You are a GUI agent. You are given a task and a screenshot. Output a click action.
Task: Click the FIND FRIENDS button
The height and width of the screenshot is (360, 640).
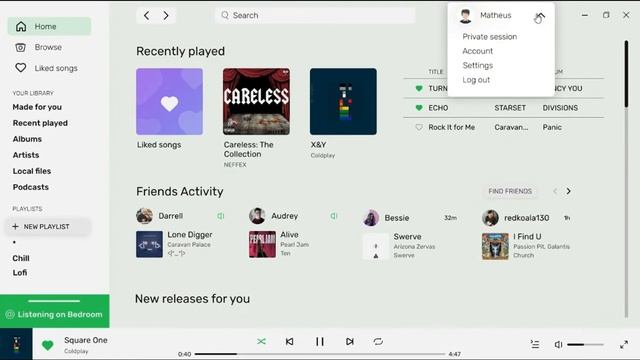pyautogui.click(x=510, y=191)
